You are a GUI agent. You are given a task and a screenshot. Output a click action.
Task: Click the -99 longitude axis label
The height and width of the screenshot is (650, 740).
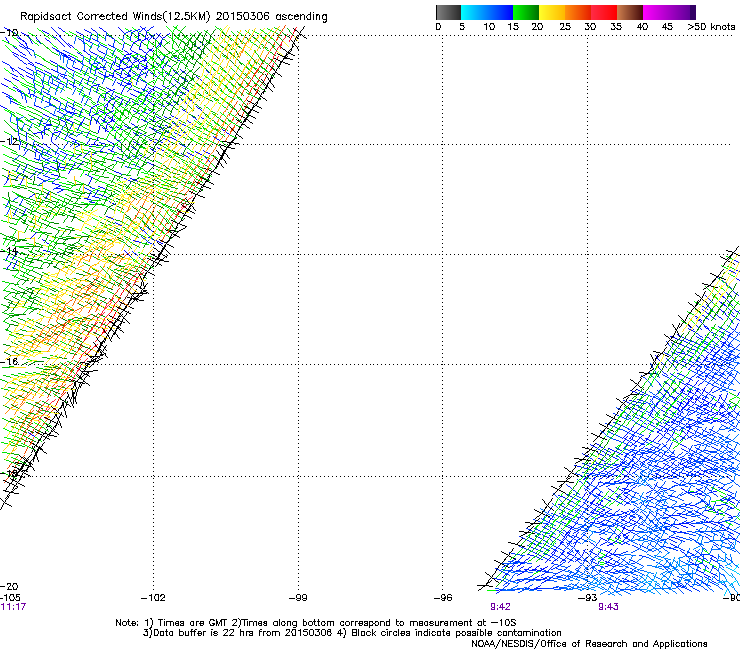point(298,598)
